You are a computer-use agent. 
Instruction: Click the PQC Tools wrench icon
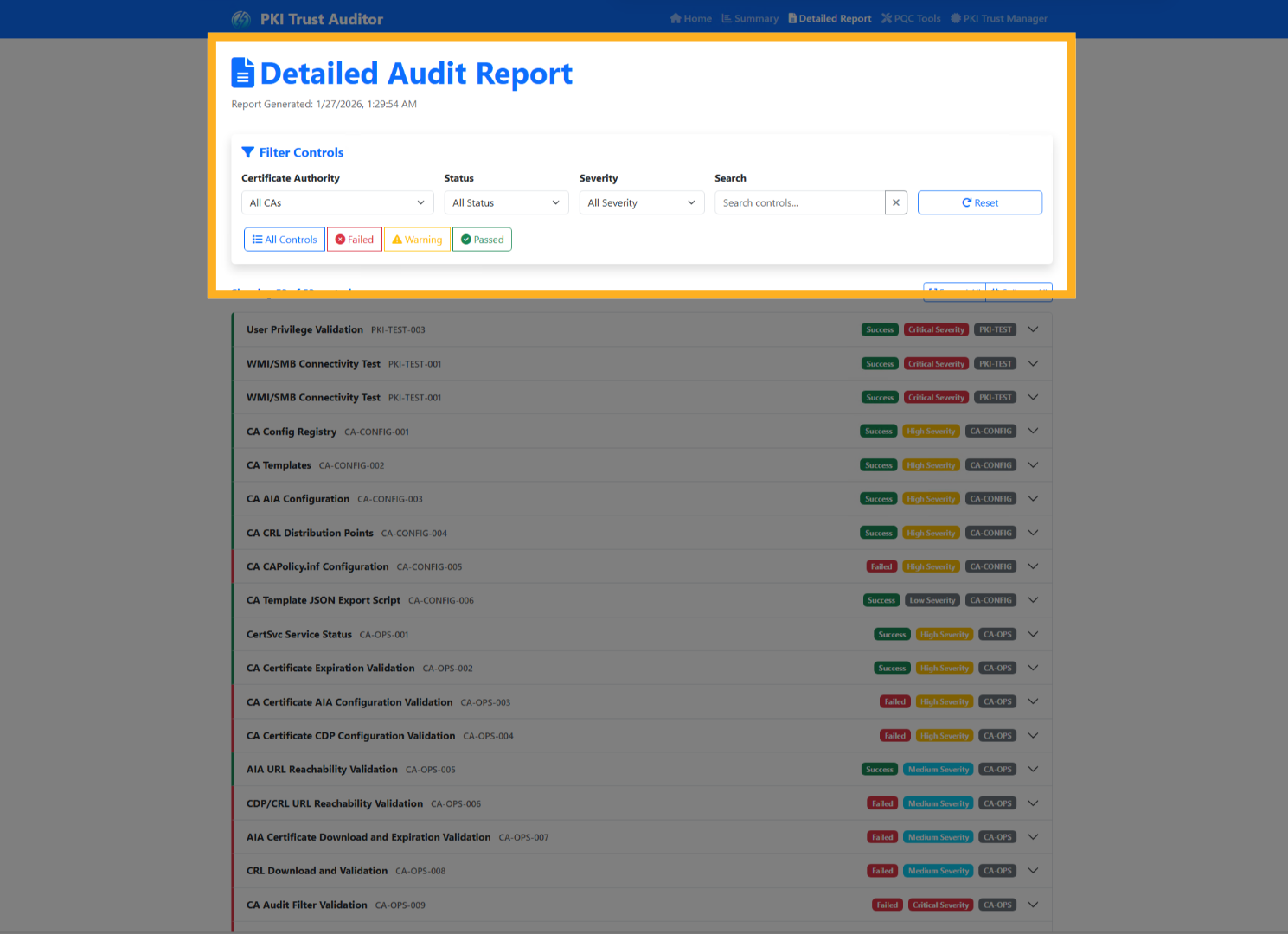[x=888, y=18]
